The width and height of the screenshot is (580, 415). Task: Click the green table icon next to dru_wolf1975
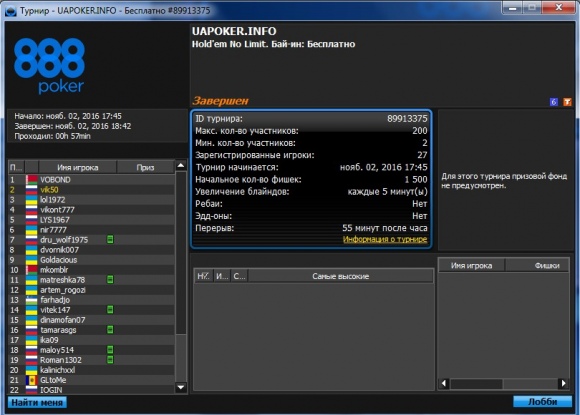pos(110,240)
